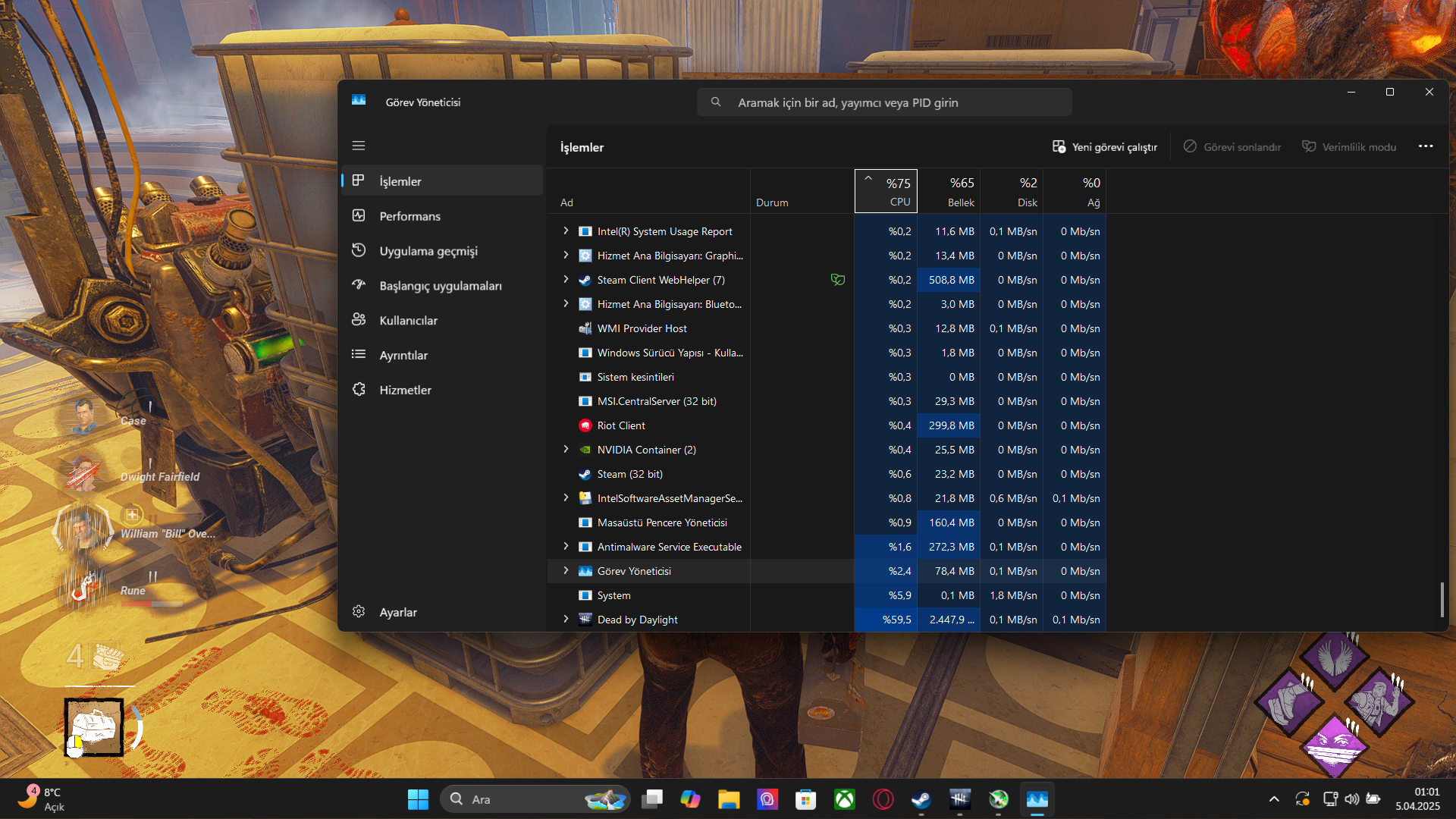Switch to Ayrıntılar details tab
The height and width of the screenshot is (819, 1456).
click(x=403, y=355)
